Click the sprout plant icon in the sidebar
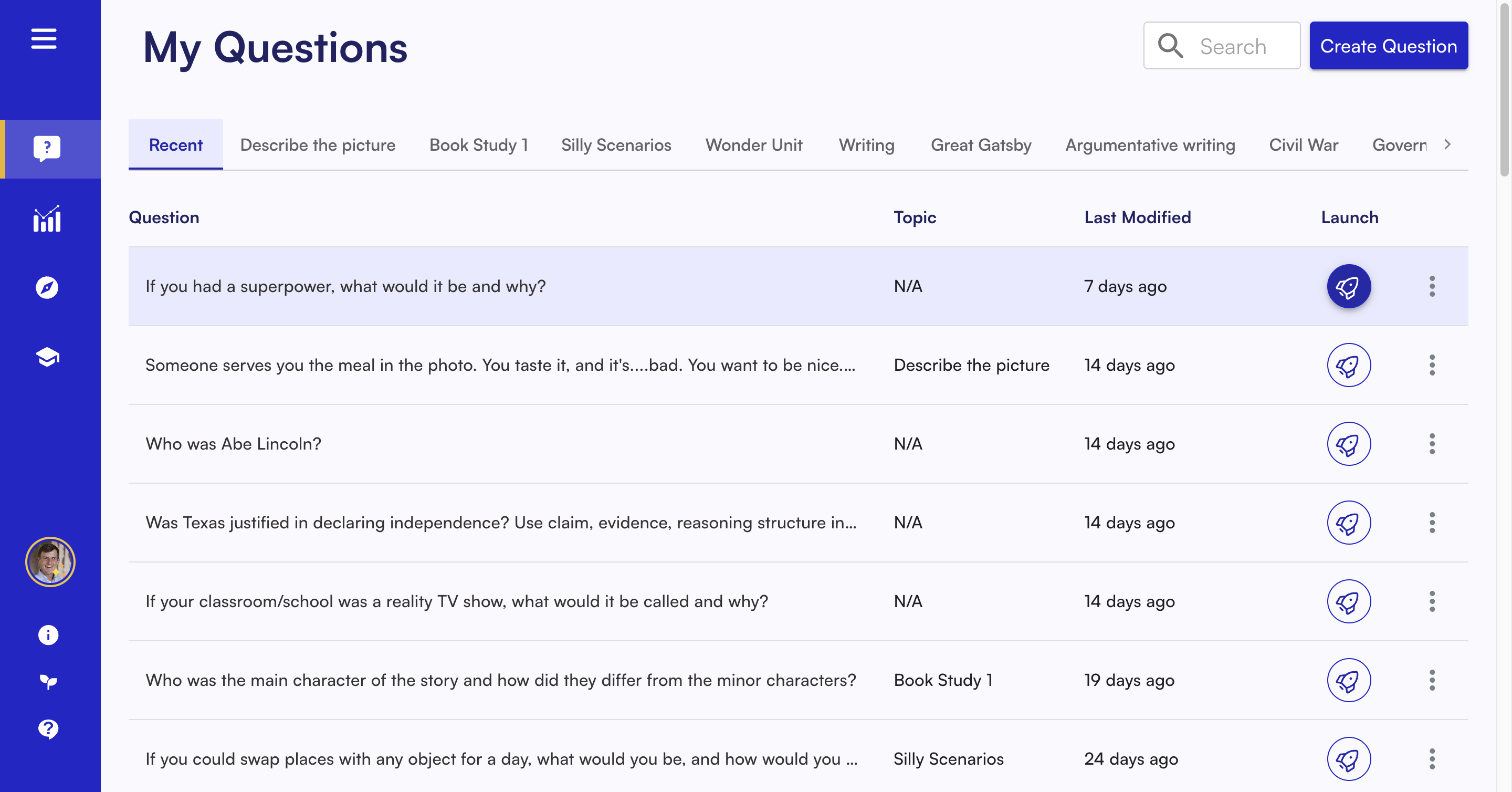 tap(48, 681)
